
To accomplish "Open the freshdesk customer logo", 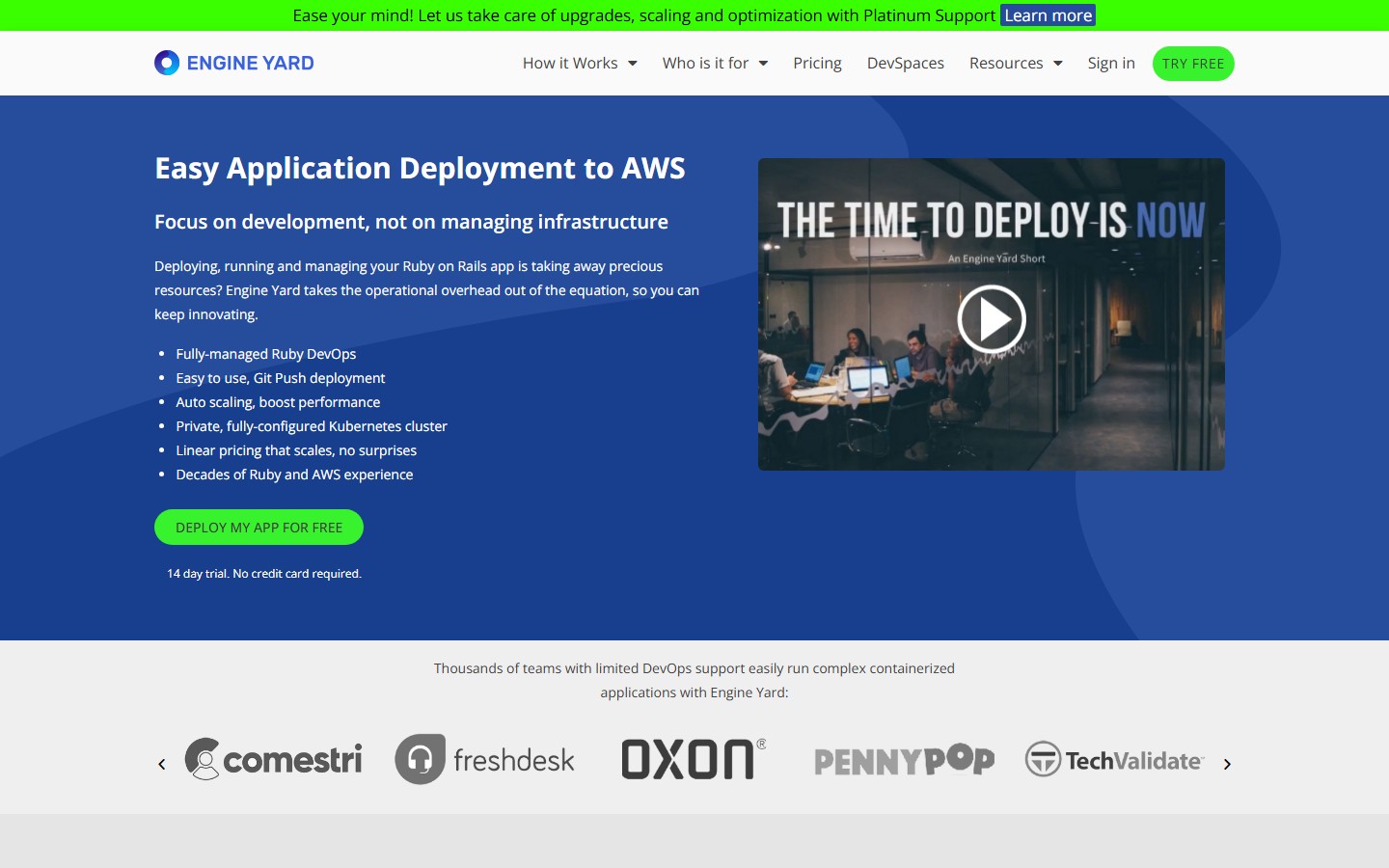I will tap(484, 759).
